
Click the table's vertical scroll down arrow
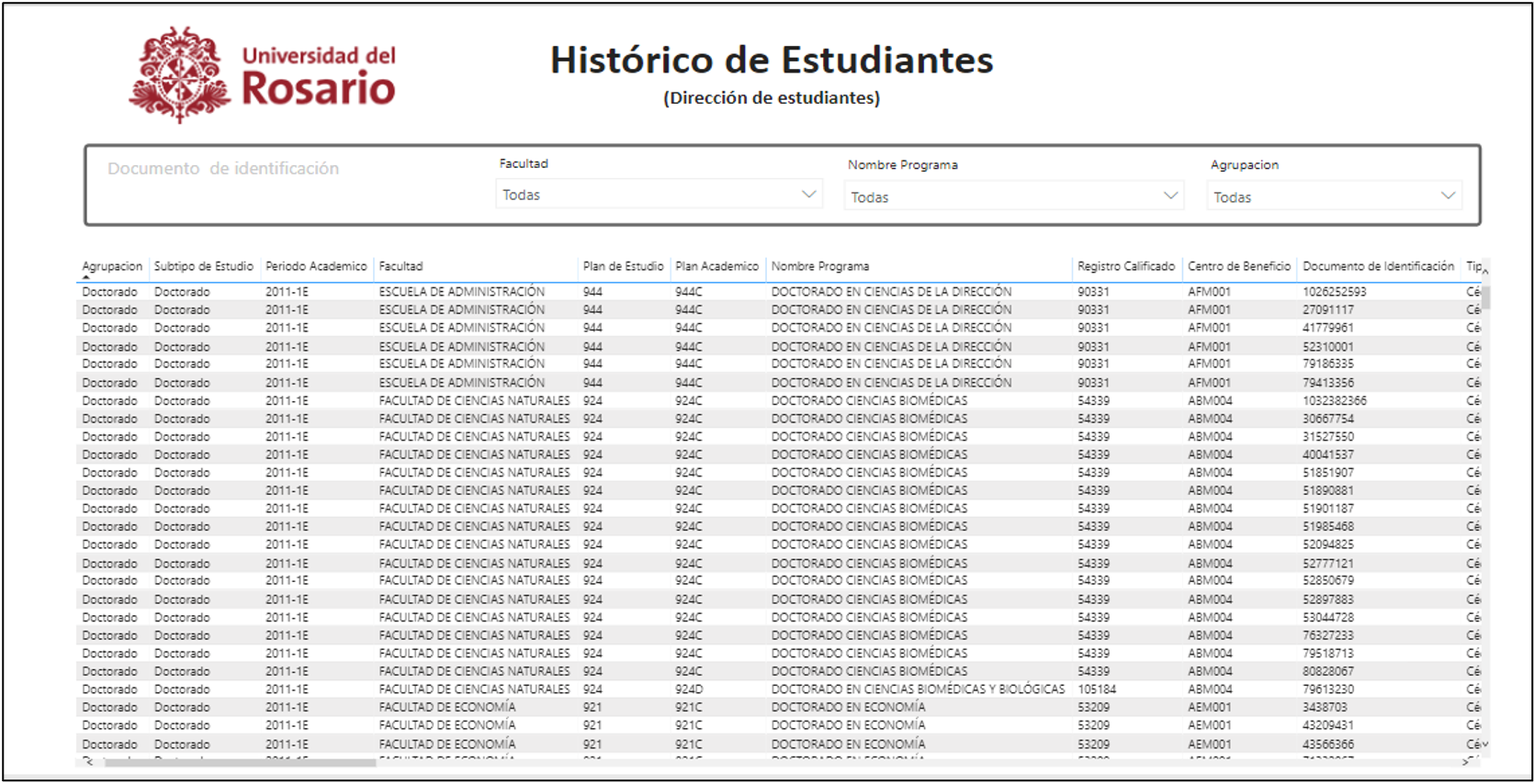pos(1484,744)
